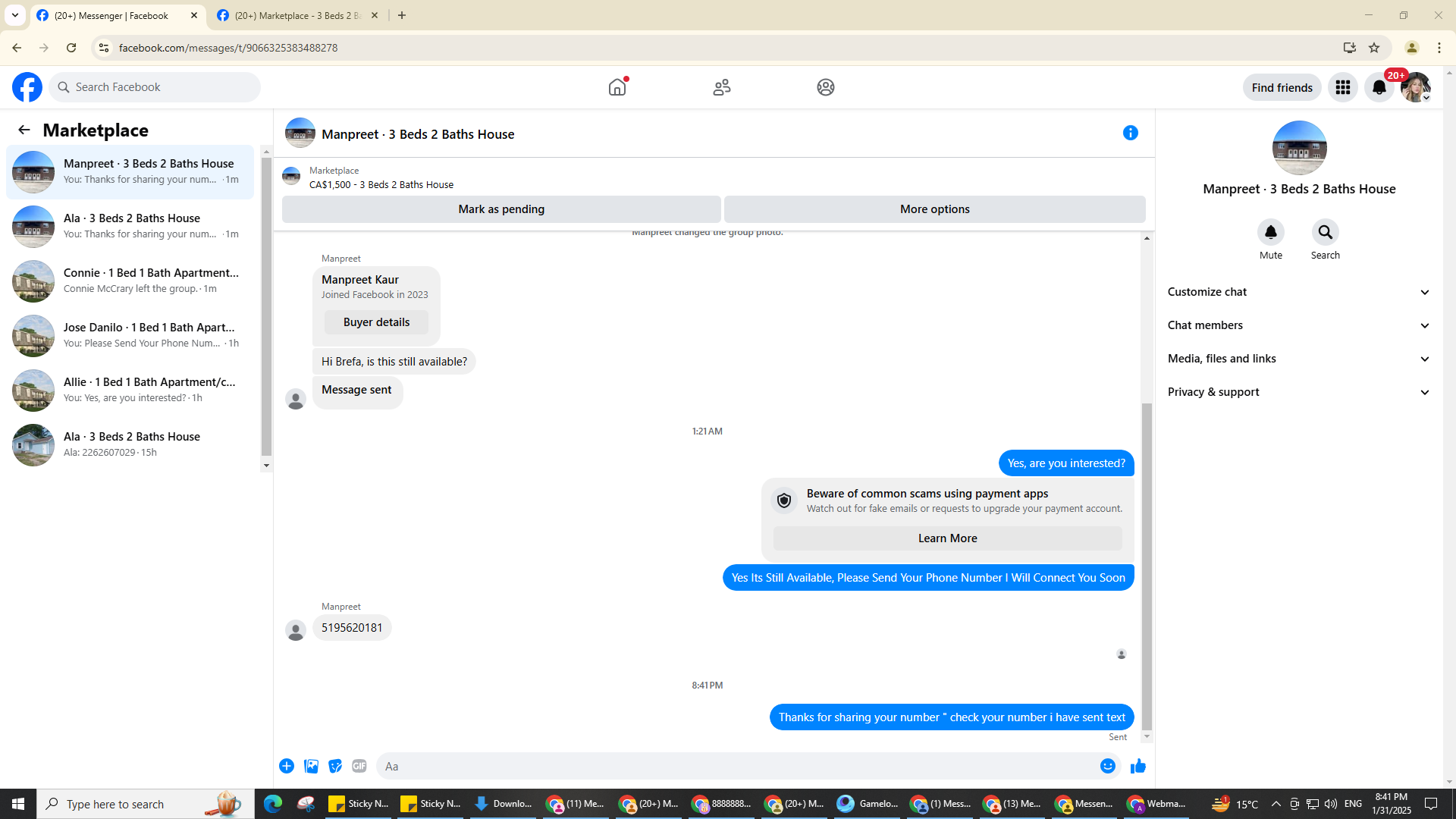Click the Find friends button
The width and height of the screenshot is (1456, 819).
tap(1282, 87)
